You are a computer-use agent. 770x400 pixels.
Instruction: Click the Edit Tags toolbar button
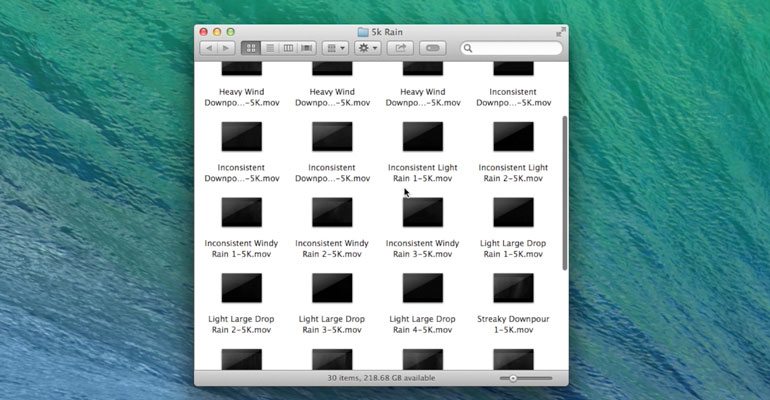[x=433, y=48]
